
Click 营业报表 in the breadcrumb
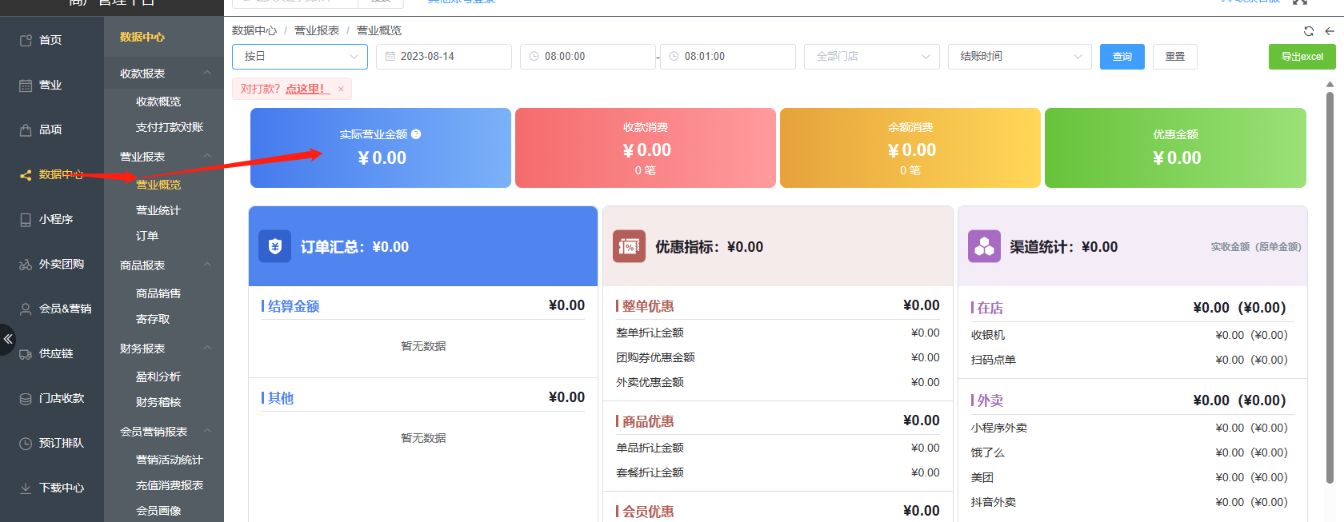[316, 31]
